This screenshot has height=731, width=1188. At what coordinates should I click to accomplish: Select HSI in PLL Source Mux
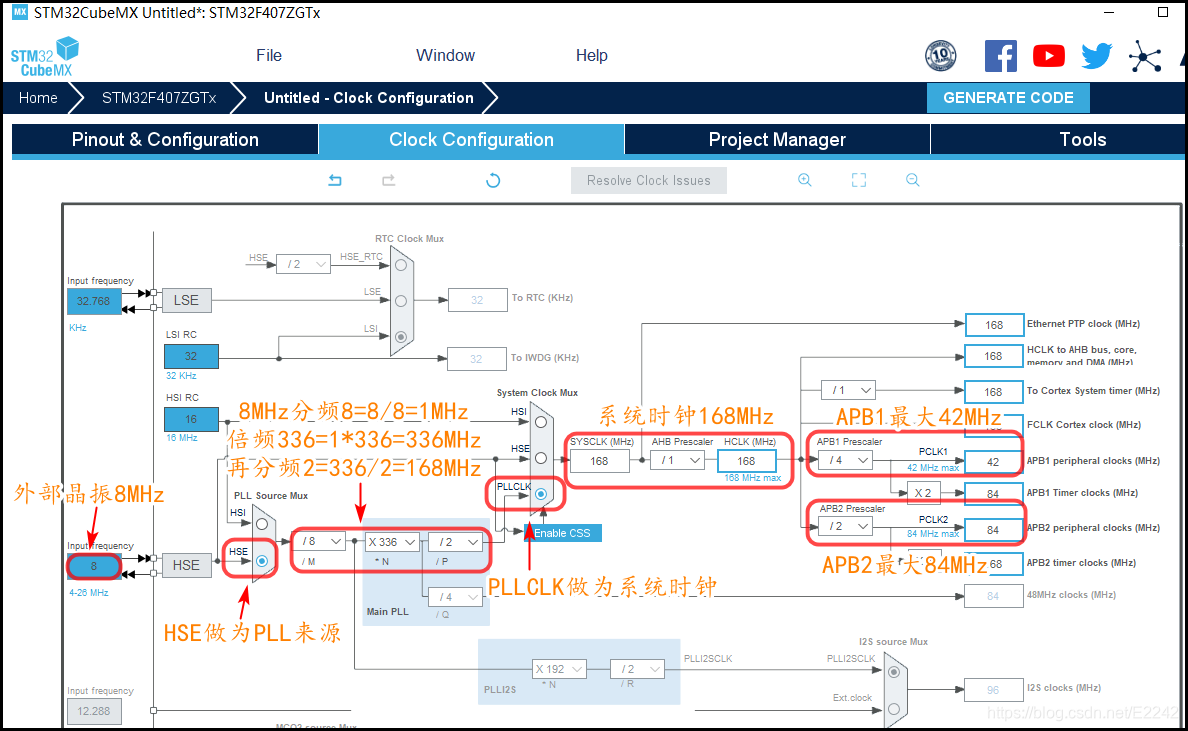(x=261, y=524)
